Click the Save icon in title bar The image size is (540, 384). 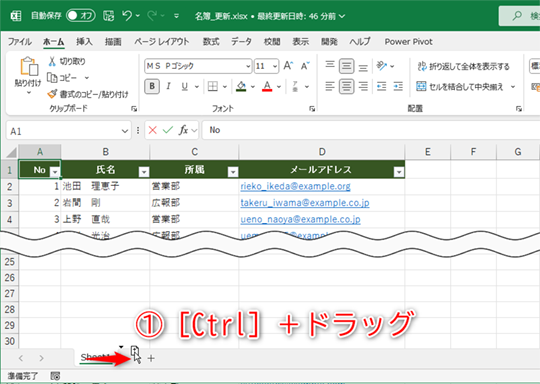pyautogui.click(x=108, y=16)
